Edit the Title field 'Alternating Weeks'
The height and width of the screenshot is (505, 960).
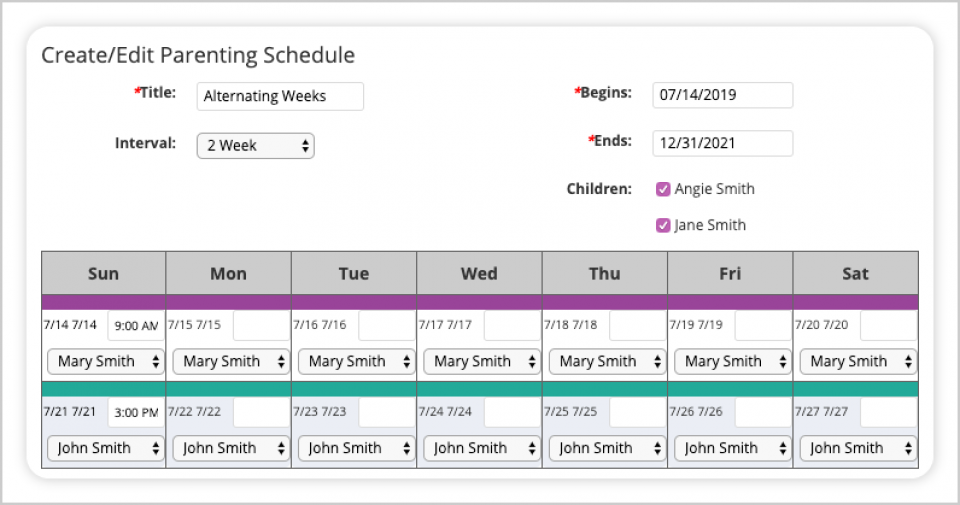pos(280,96)
